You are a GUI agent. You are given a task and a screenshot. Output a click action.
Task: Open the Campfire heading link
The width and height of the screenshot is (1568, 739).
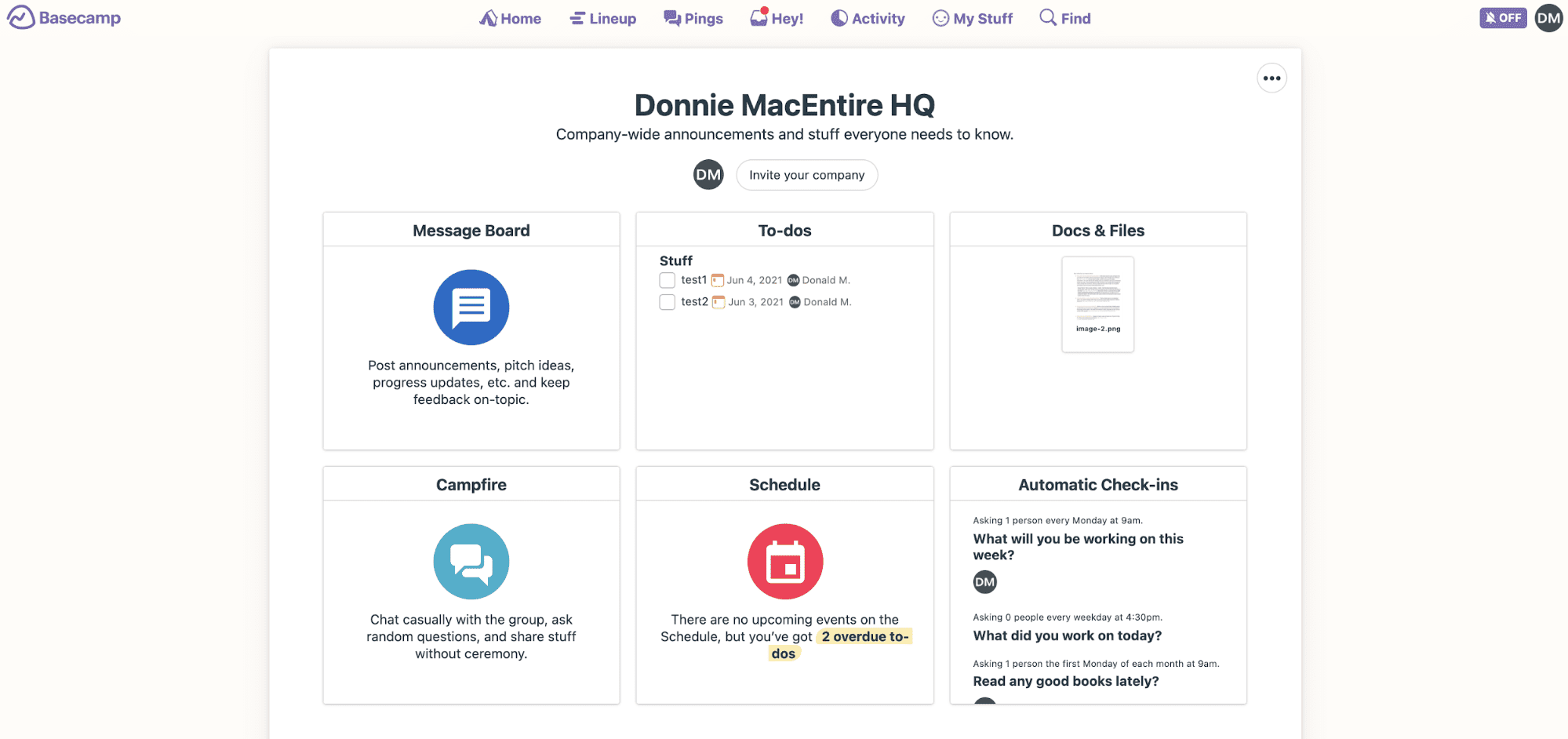coord(471,485)
